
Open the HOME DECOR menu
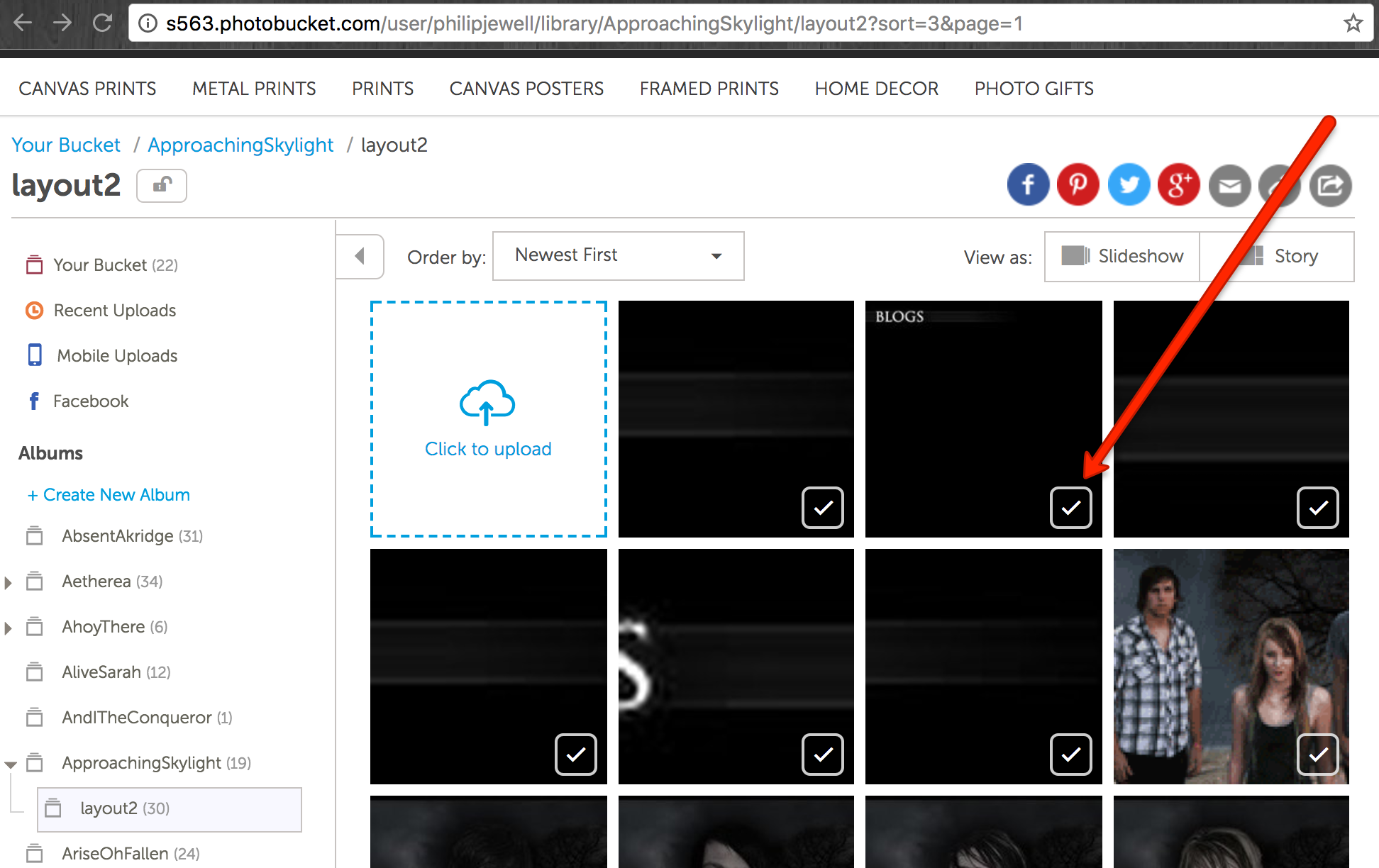(x=876, y=89)
